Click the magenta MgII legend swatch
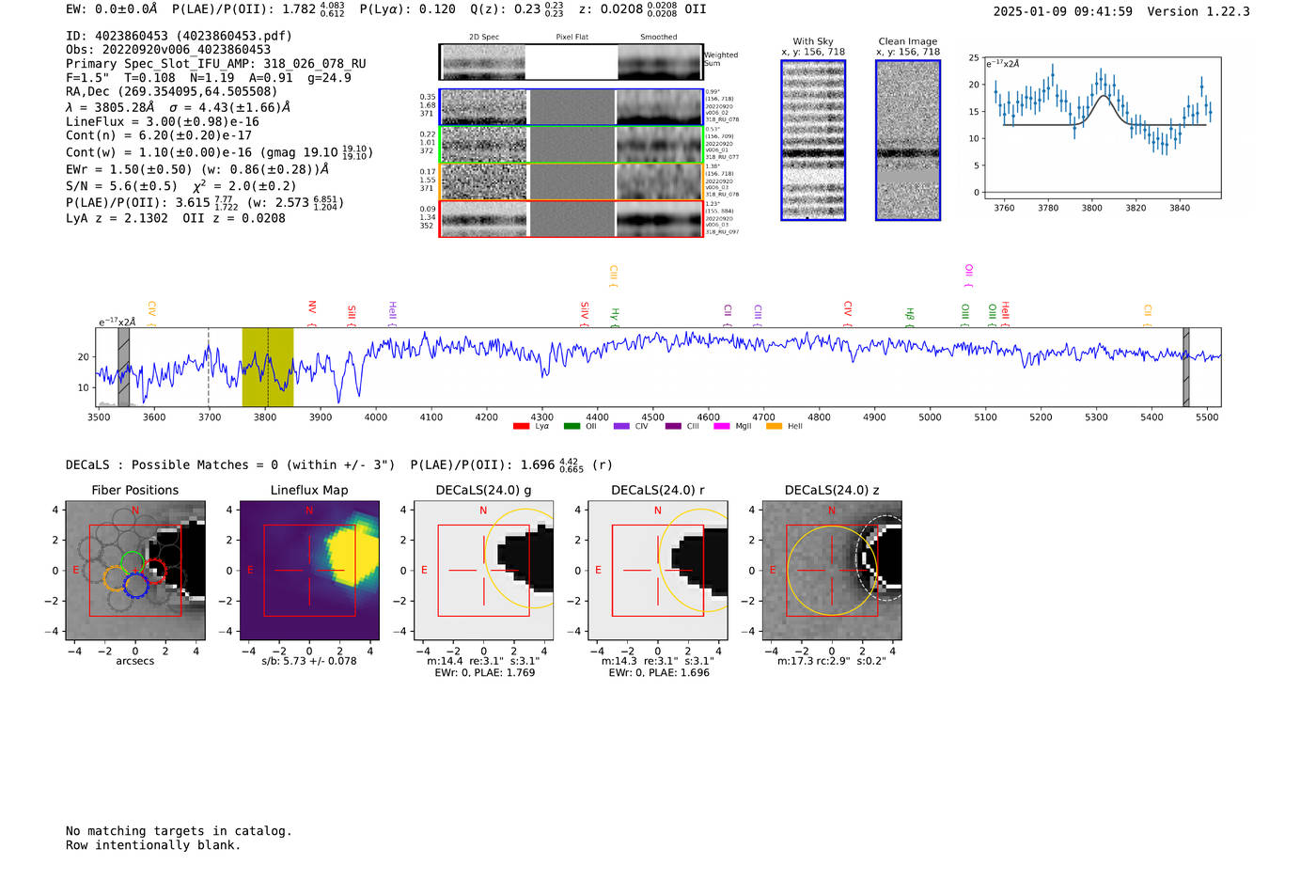Screen dimensions: 1316x896 tap(721, 427)
